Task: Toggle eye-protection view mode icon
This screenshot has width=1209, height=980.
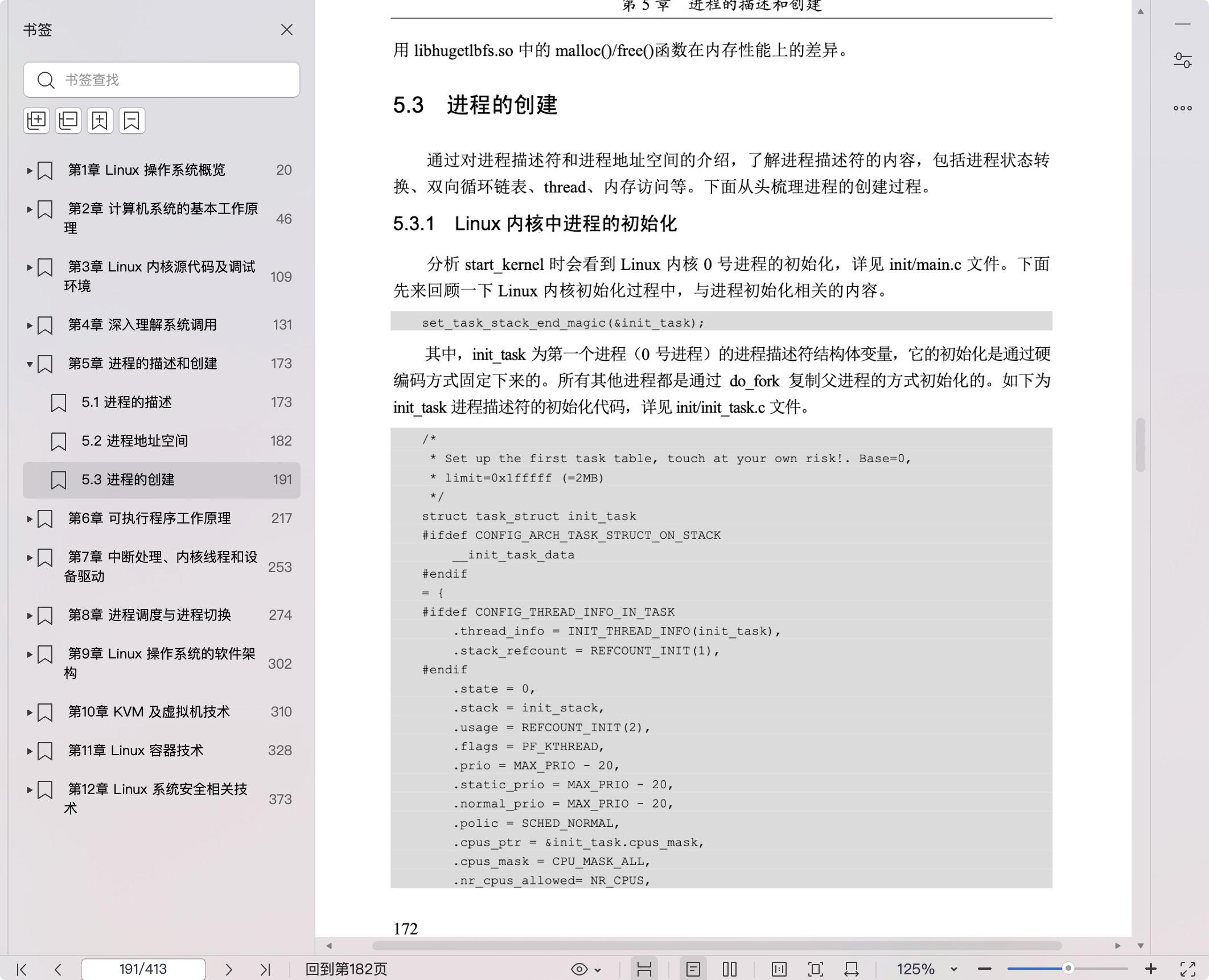Action: click(579, 969)
